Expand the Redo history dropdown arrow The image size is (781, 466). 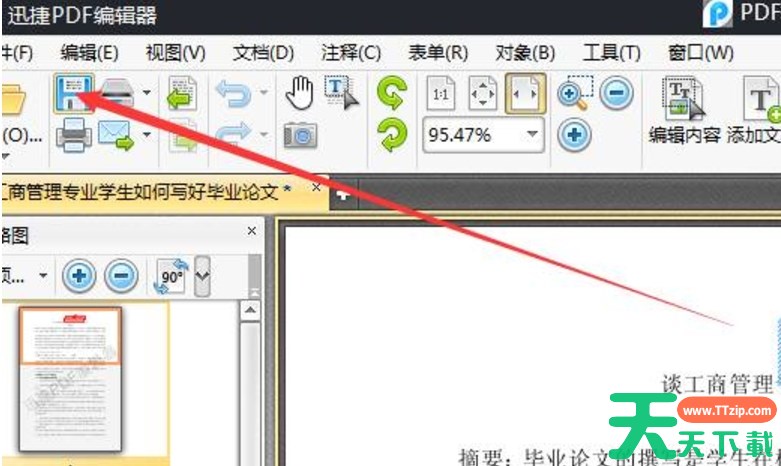point(264,134)
